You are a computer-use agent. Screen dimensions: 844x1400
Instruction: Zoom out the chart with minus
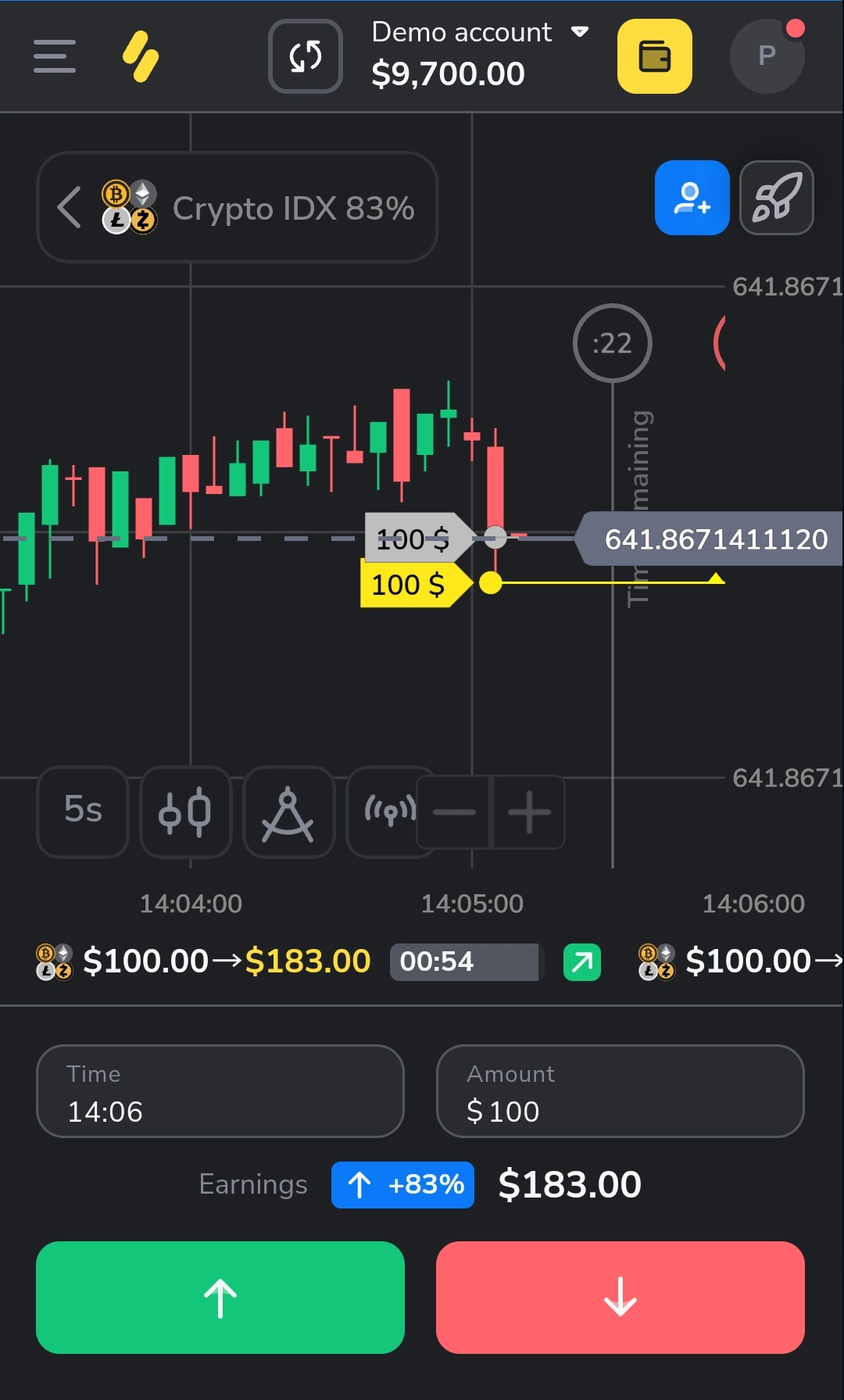coord(454,812)
